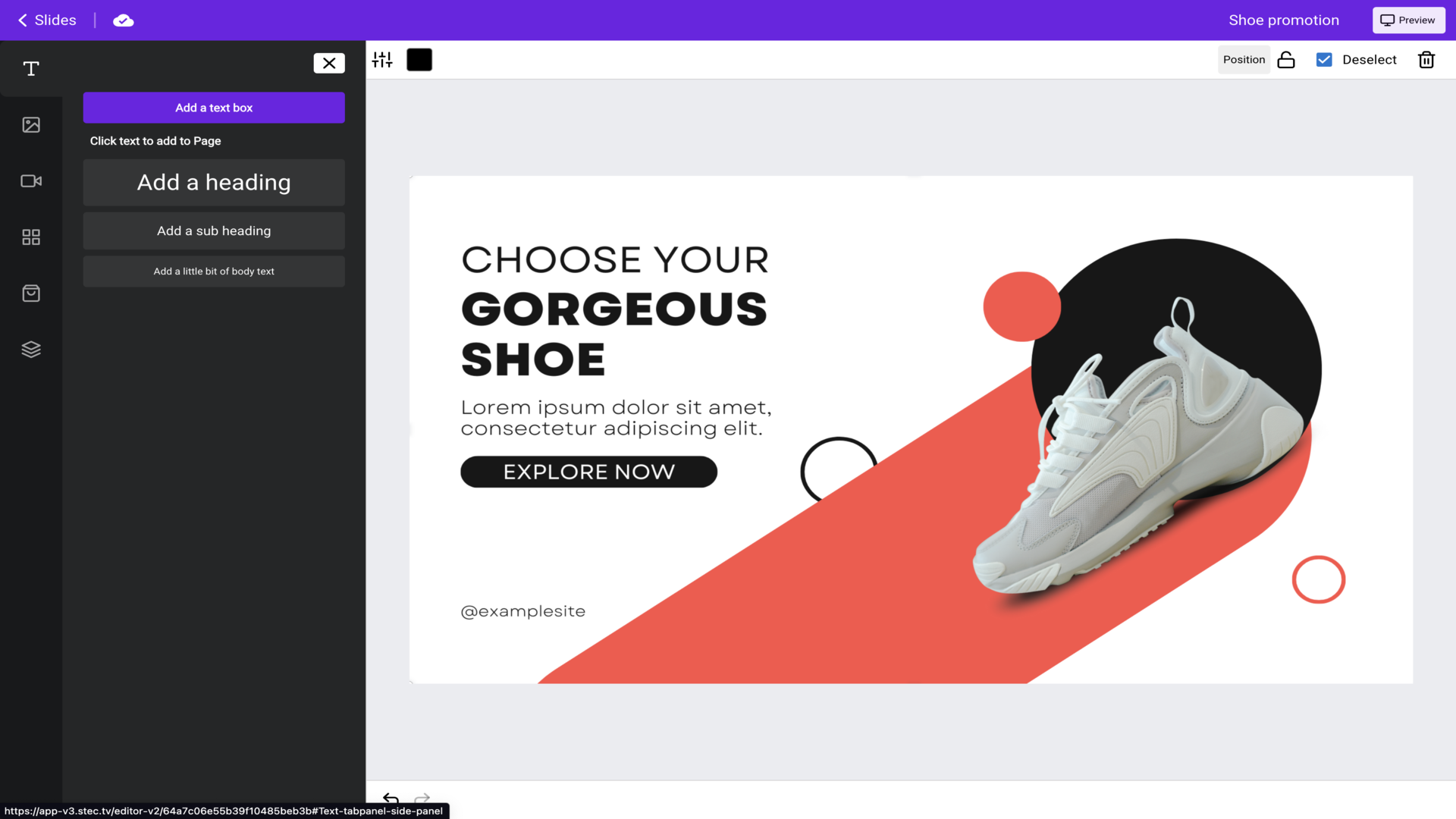Click the cloud saved status icon
The image size is (1456, 819).
pos(124,20)
